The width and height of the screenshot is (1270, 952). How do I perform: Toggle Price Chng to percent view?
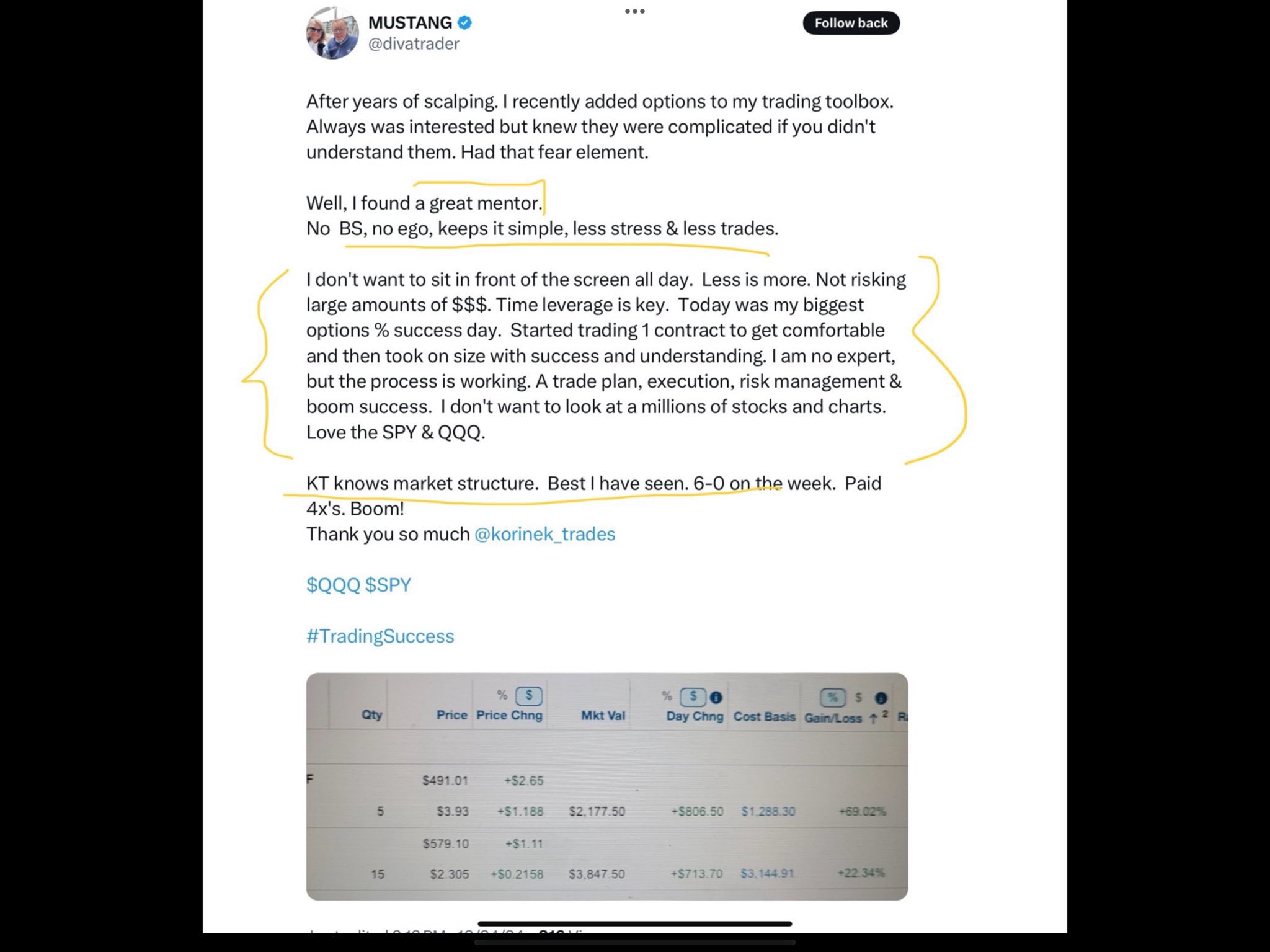[x=502, y=695]
